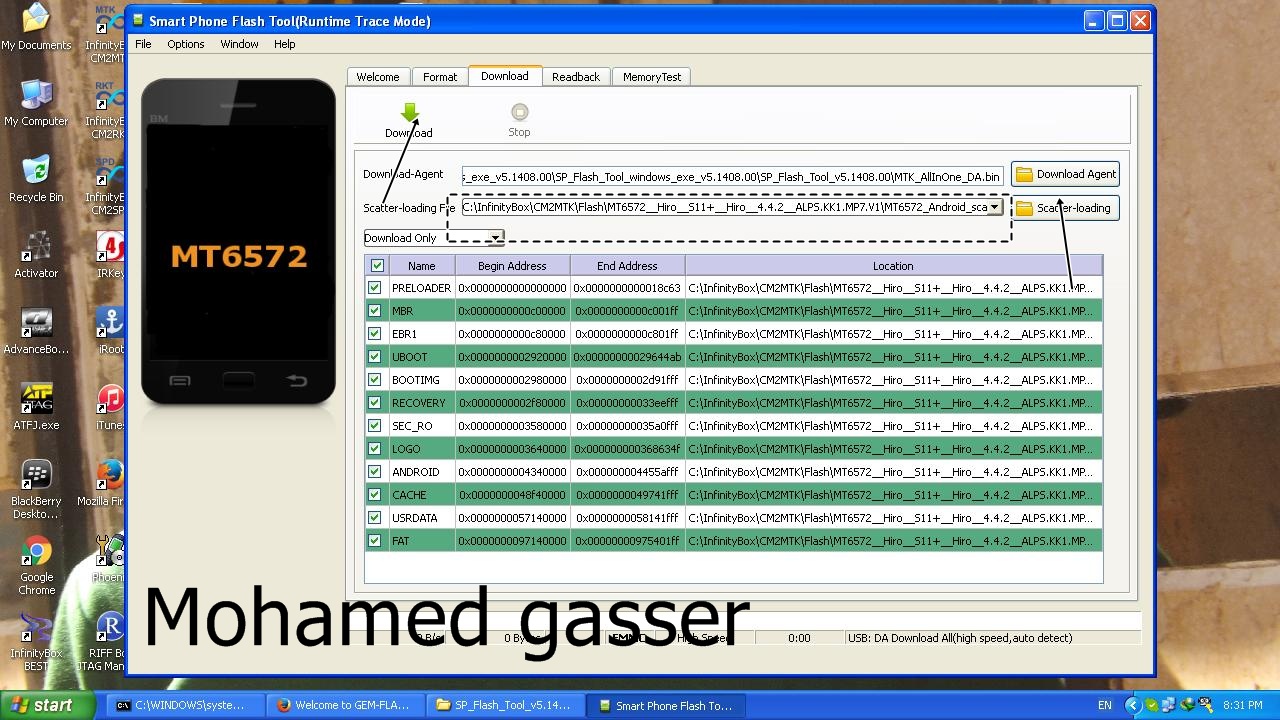Open the Help menu
Image resolution: width=1280 pixels, height=720 pixels.
click(x=285, y=44)
